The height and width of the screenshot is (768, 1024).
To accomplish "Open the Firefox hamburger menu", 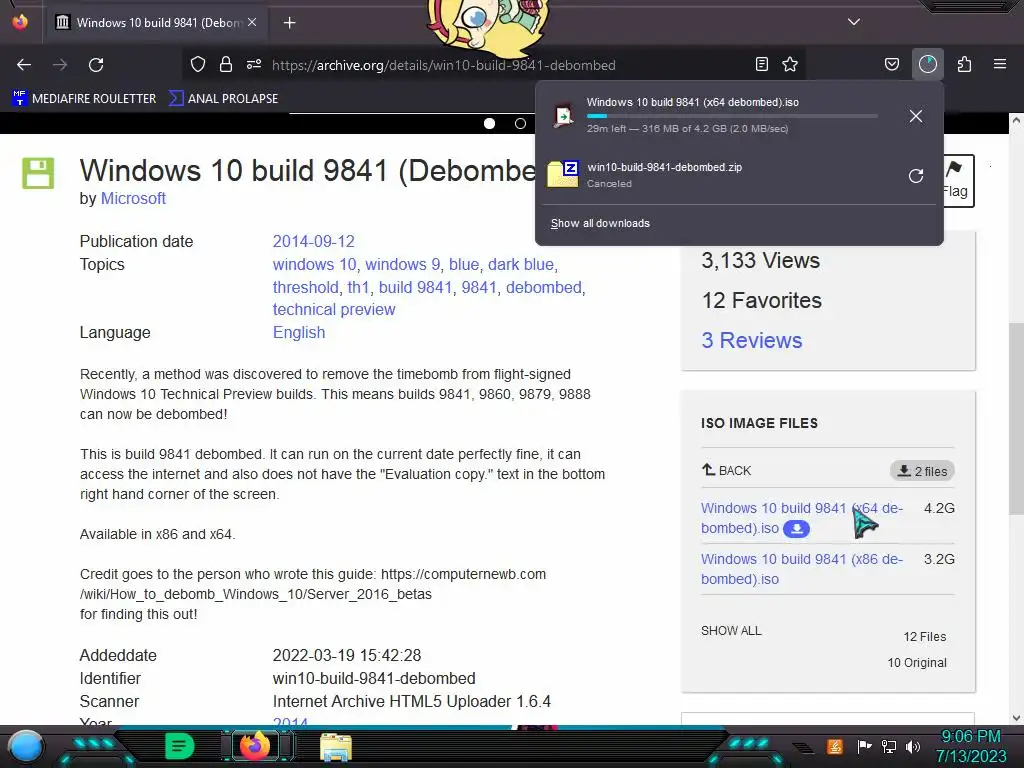I will point(1000,64).
